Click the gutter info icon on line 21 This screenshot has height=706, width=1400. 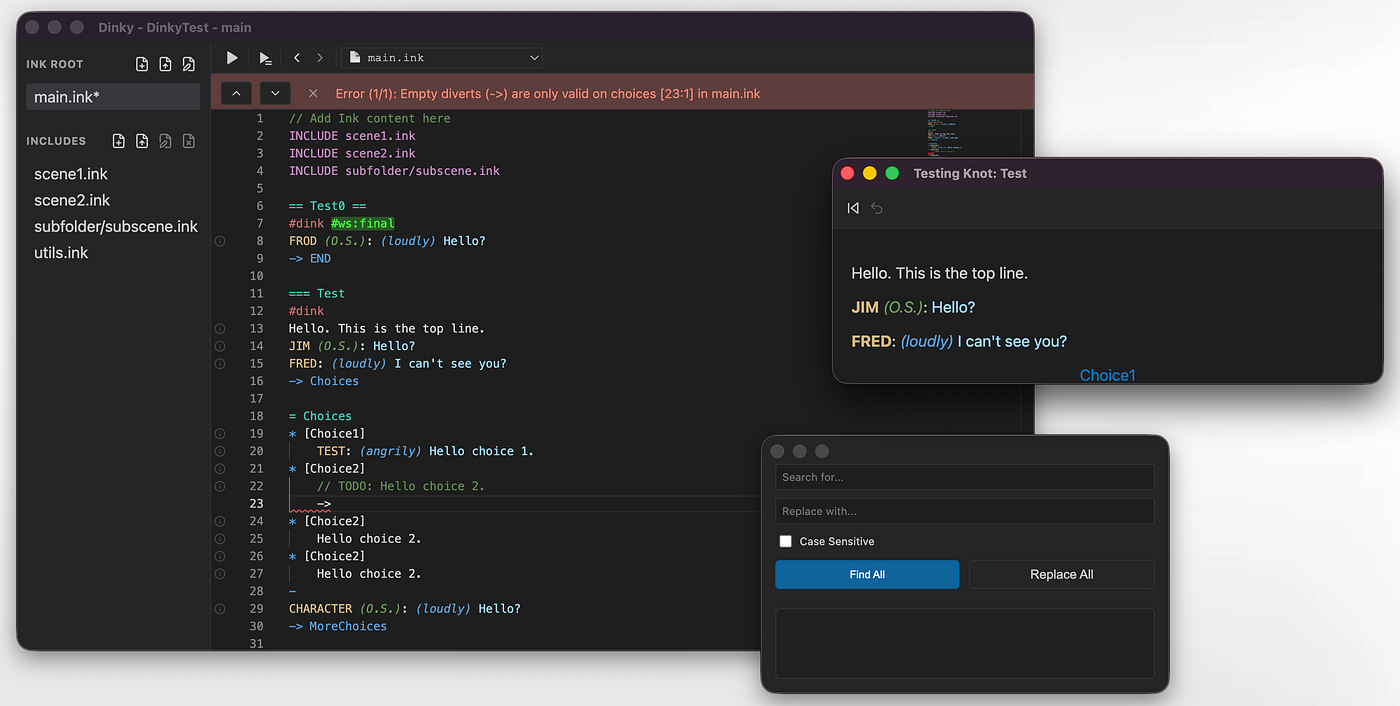point(220,468)
